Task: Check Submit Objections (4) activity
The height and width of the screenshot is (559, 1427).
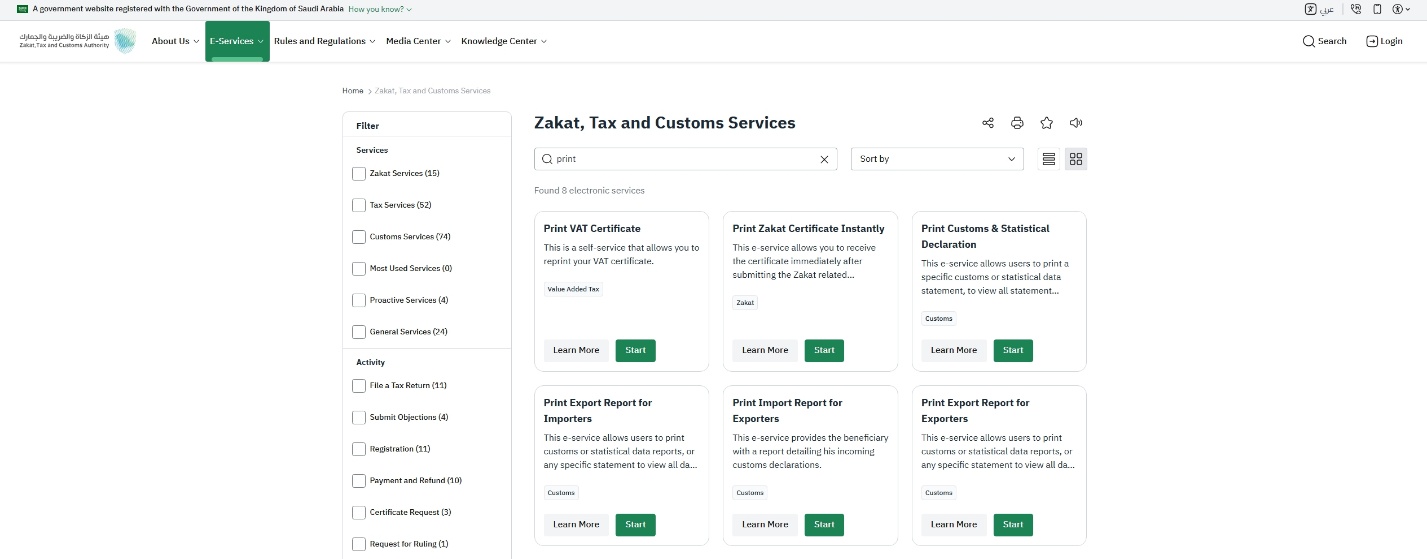Action: [359, 417]
